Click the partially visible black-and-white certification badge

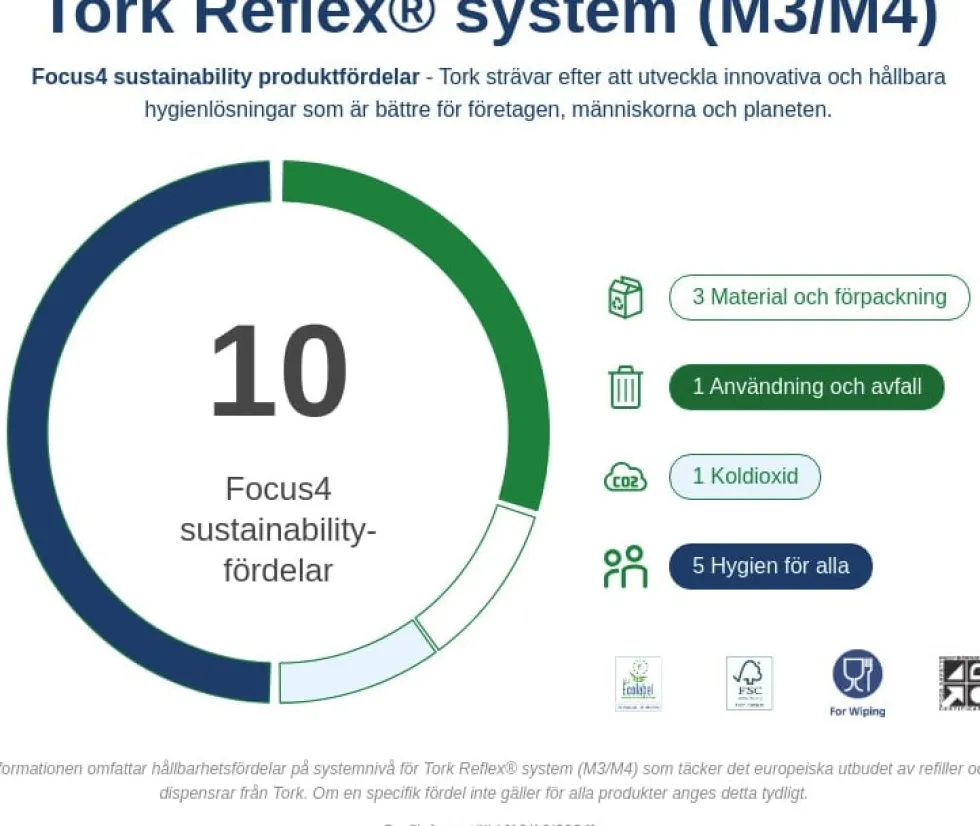(x=960, y=683)
